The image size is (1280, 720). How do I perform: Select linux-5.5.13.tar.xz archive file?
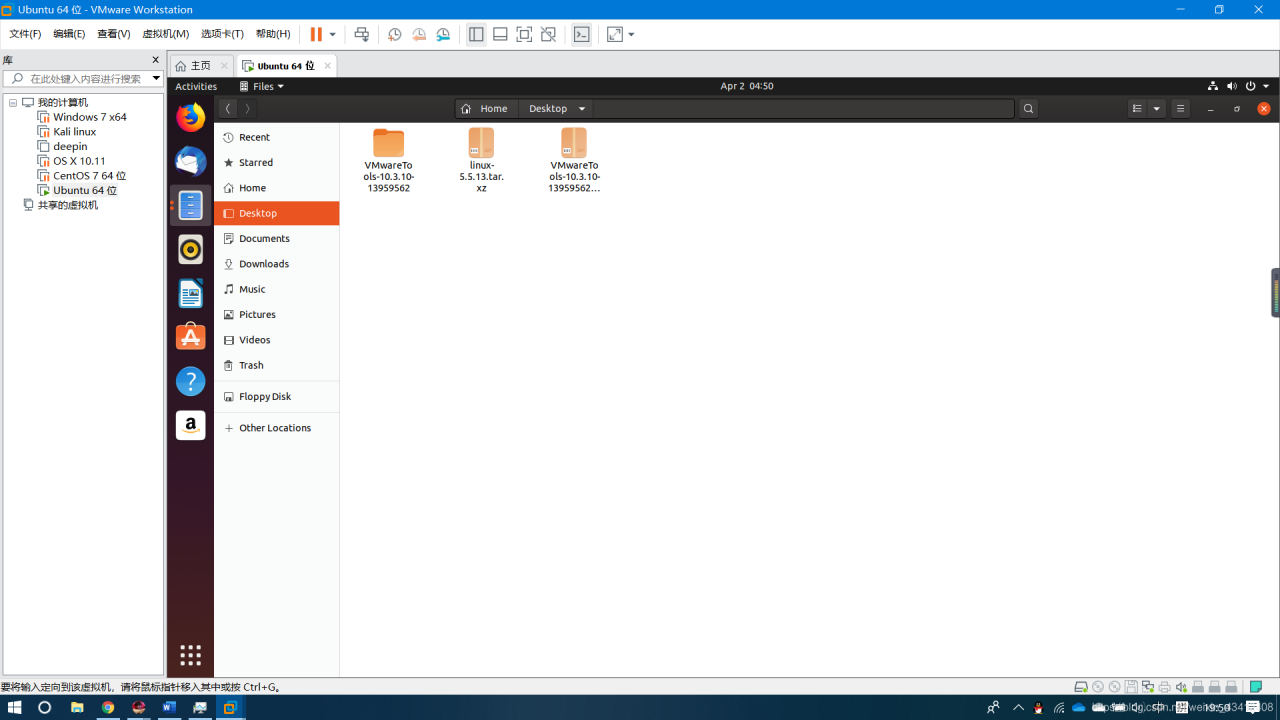tap(481, 161)
